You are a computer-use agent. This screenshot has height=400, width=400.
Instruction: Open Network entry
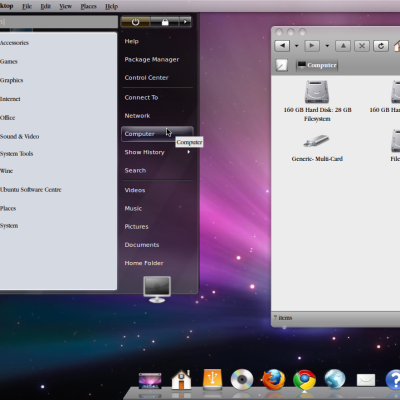coord(137,116)
